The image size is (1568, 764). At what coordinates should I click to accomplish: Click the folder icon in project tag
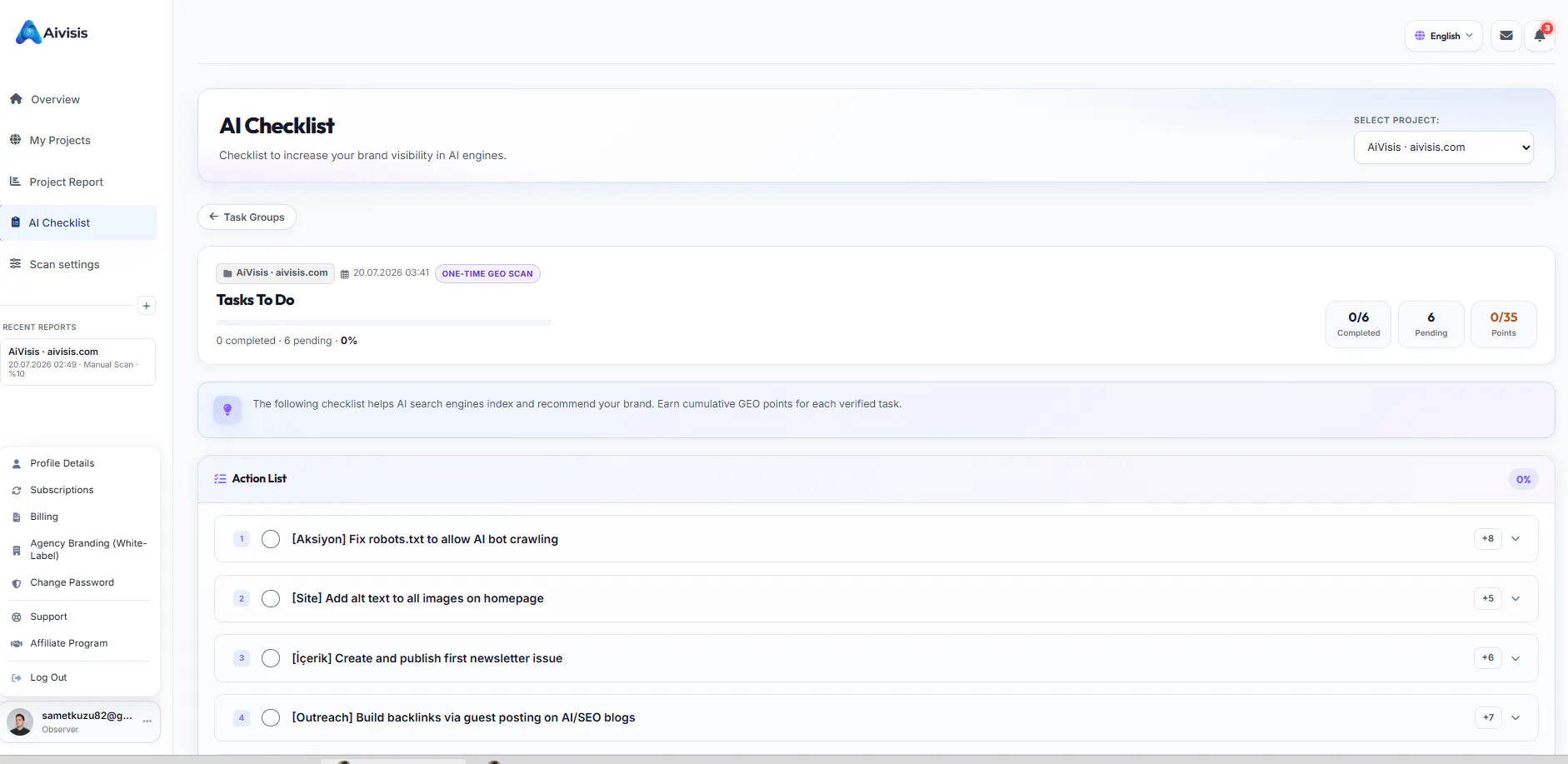click(227, 273)
